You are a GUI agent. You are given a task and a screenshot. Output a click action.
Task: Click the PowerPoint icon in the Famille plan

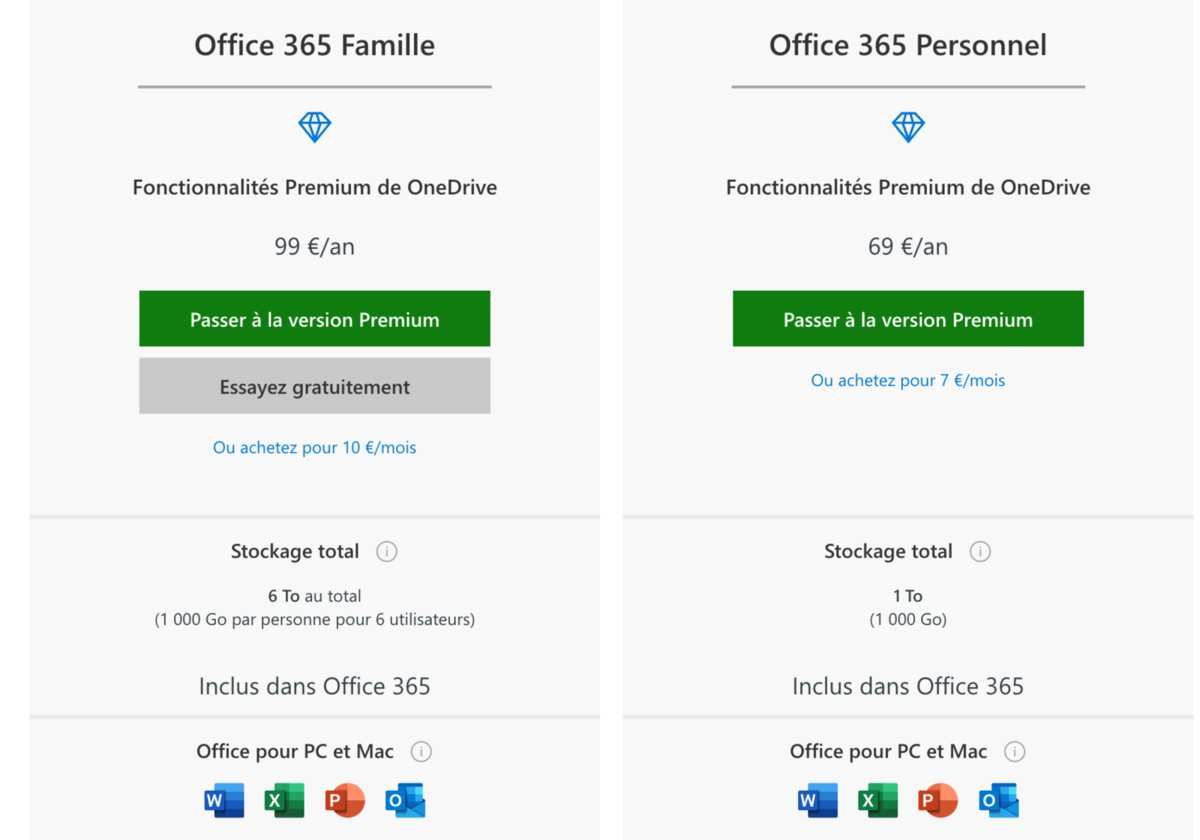(x=345, y=801)
